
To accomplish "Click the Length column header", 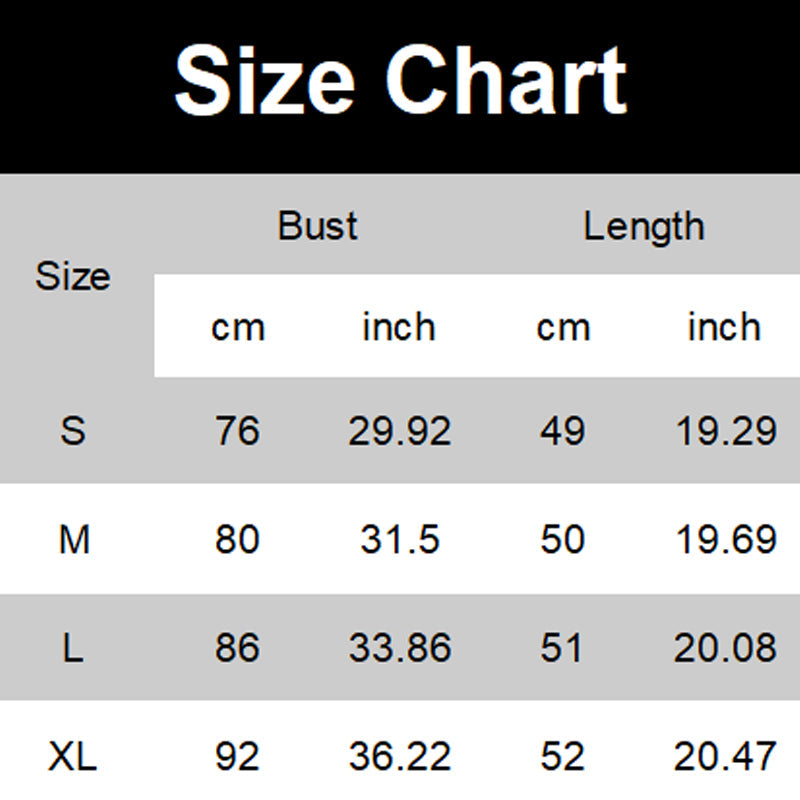I will [643, 226].
